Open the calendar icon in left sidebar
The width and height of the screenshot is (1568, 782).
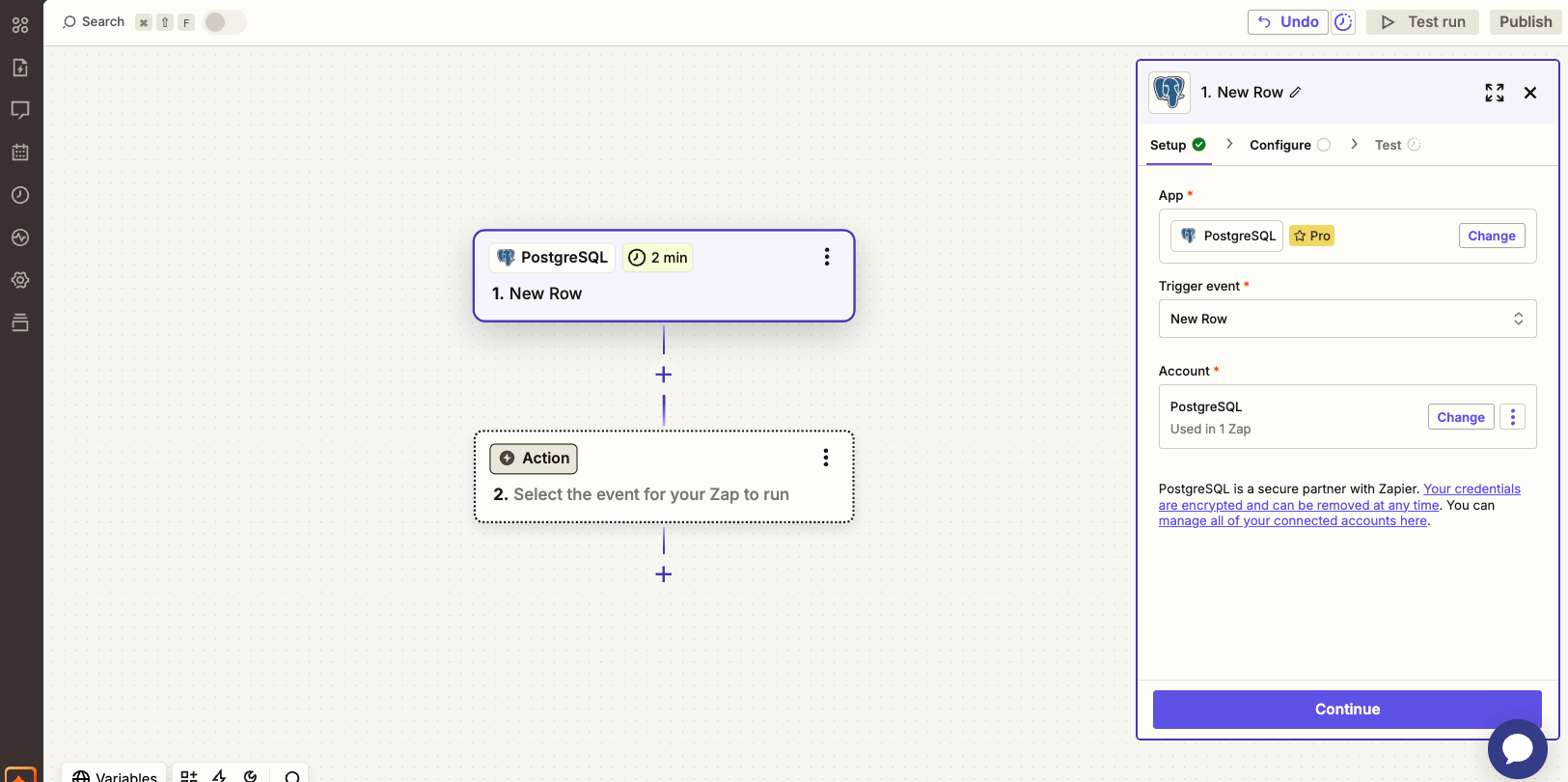tap(20, 153)
